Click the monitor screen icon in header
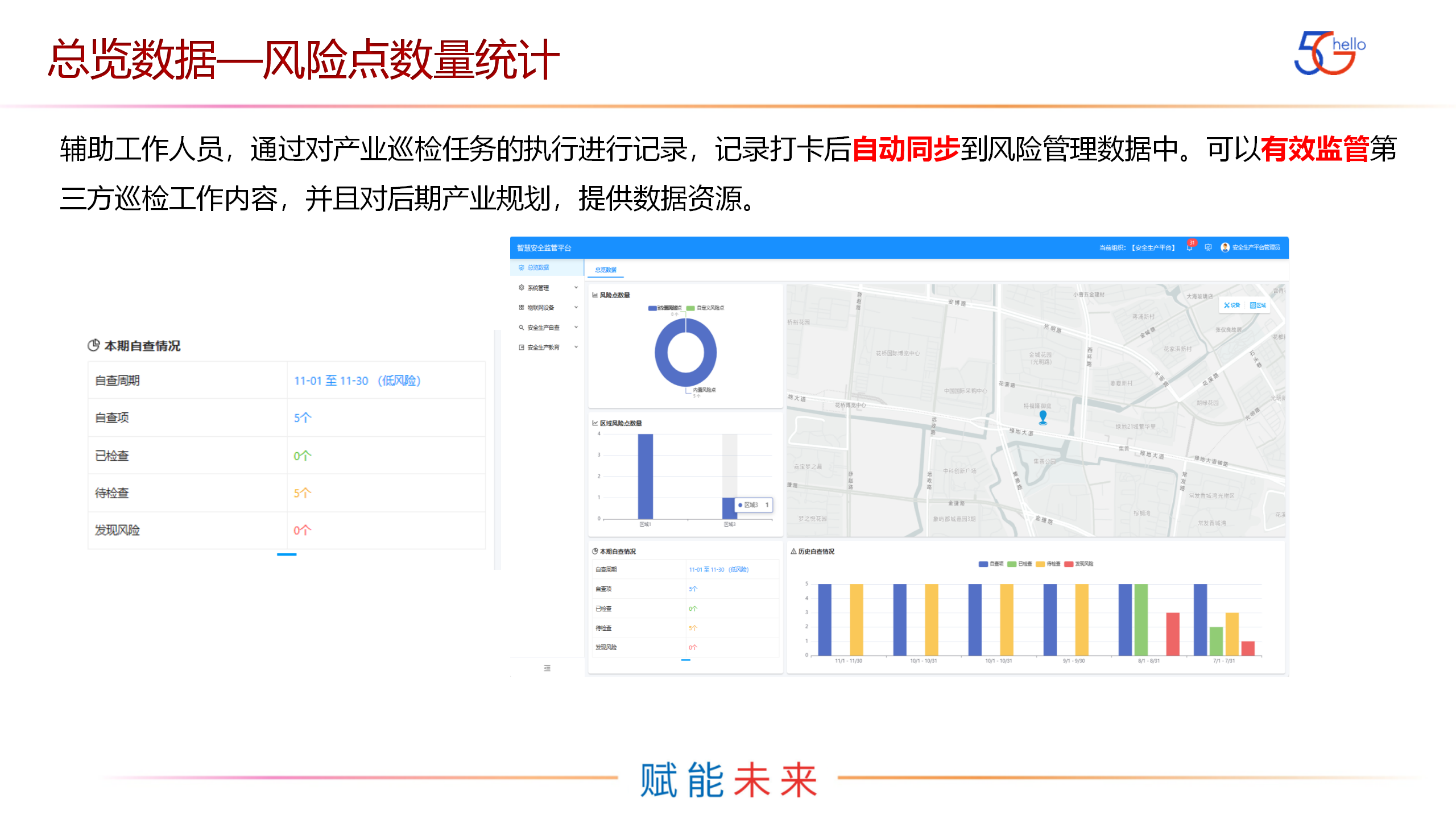 point(1208,247)
